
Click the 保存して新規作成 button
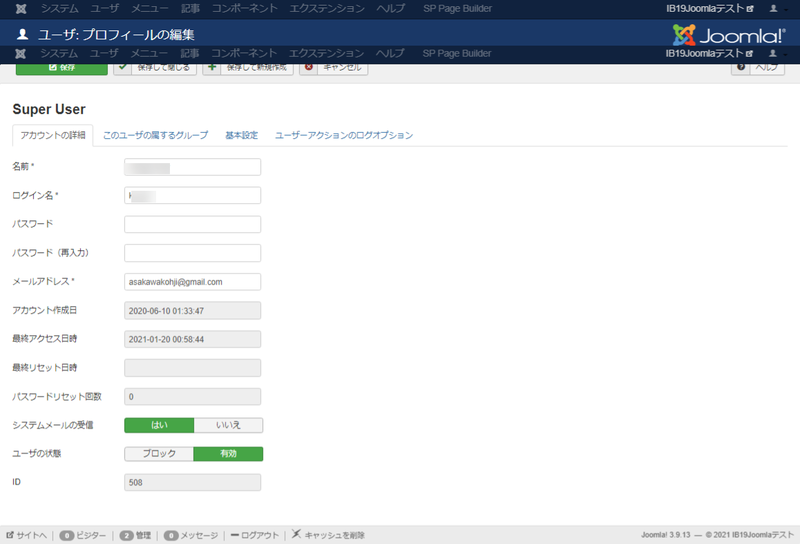tap(248, 68)
